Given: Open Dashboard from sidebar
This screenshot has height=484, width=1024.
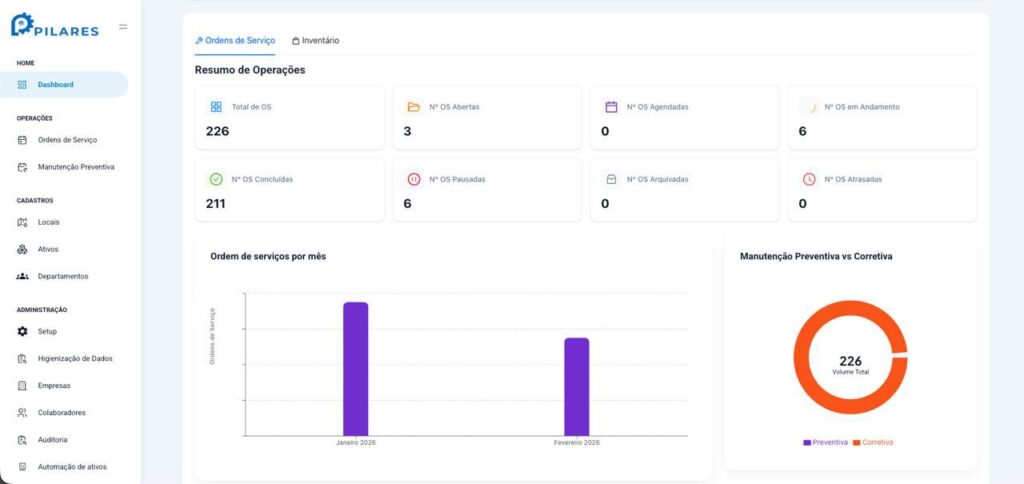Looking at the screenshot, I should [63, 84].
